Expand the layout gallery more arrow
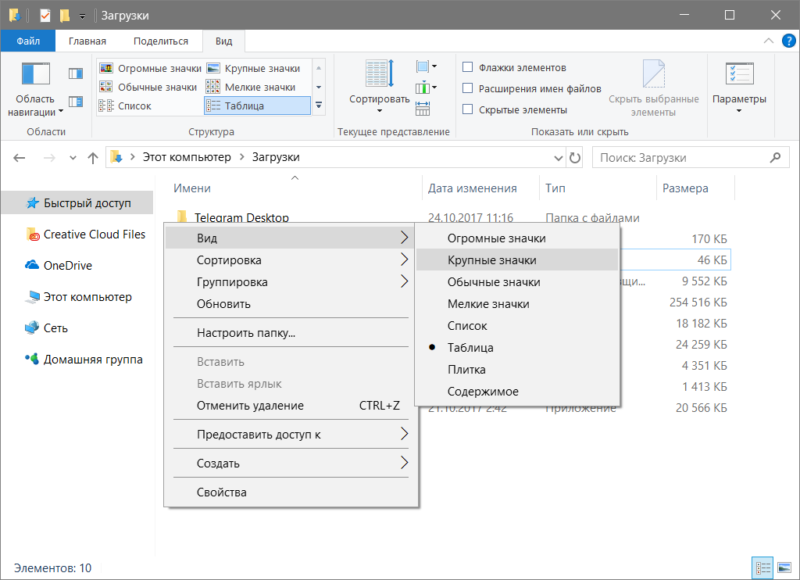 (x=319, y=106)
